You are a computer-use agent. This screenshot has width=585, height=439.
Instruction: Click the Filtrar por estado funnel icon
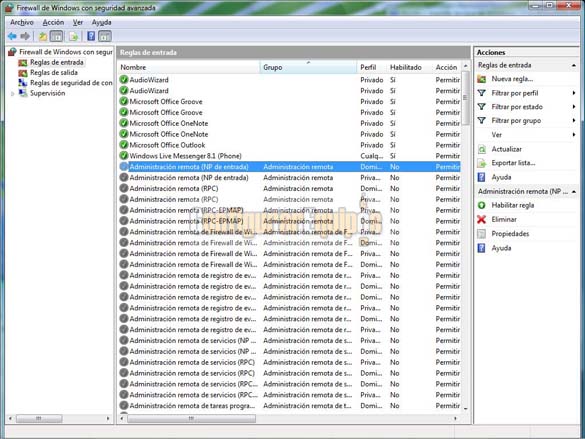click(x=482, y=107)
